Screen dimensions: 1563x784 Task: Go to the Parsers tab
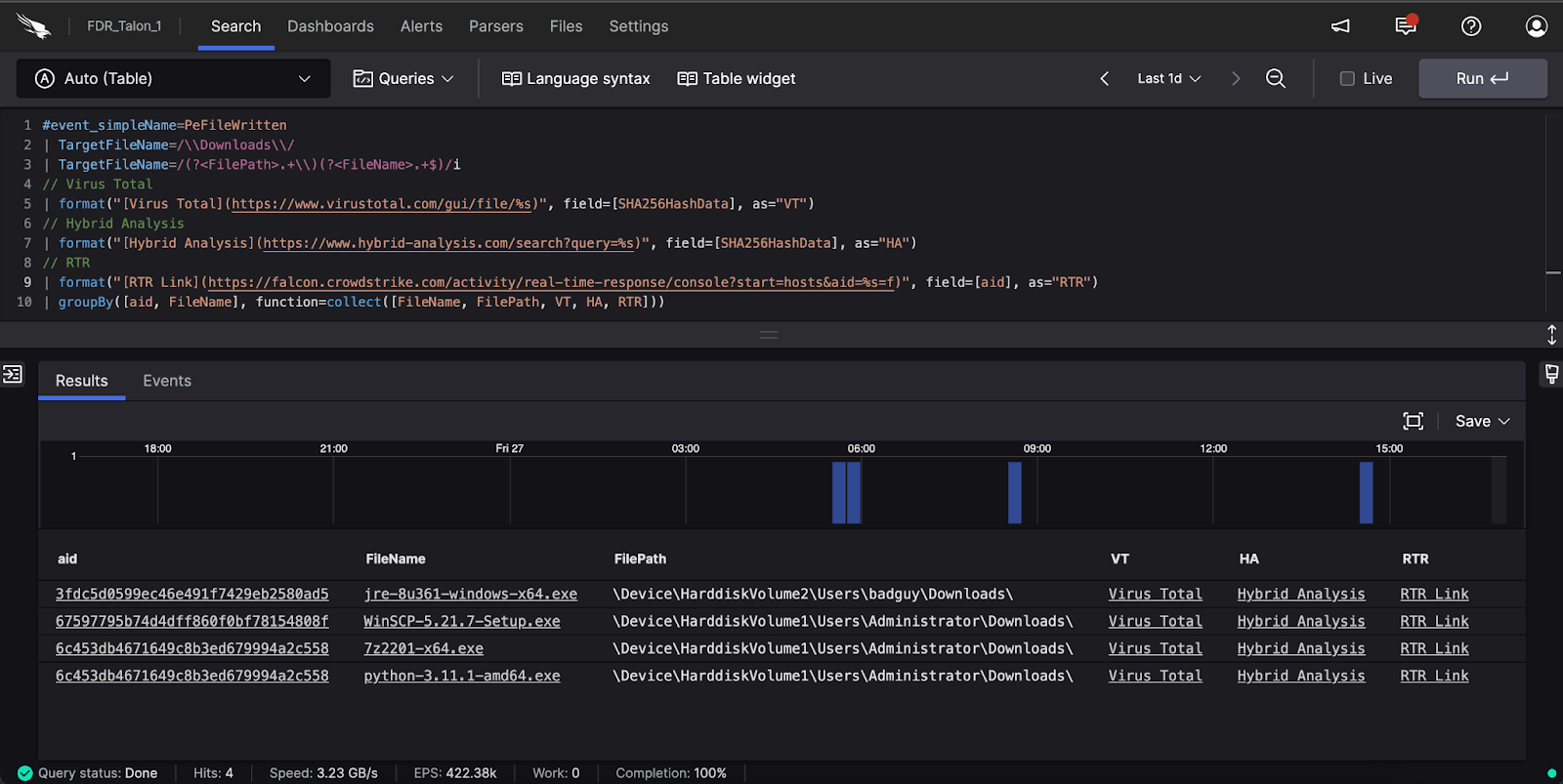coord(496,26)
